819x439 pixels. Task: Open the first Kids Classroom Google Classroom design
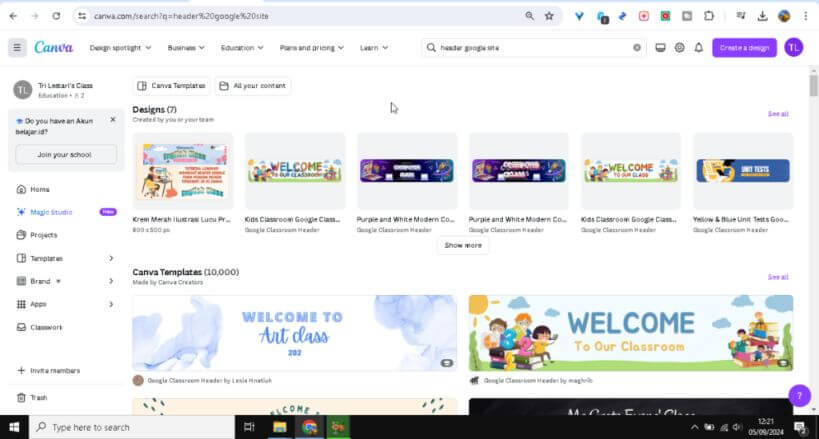pyautogui.click(x=295, y=171)
